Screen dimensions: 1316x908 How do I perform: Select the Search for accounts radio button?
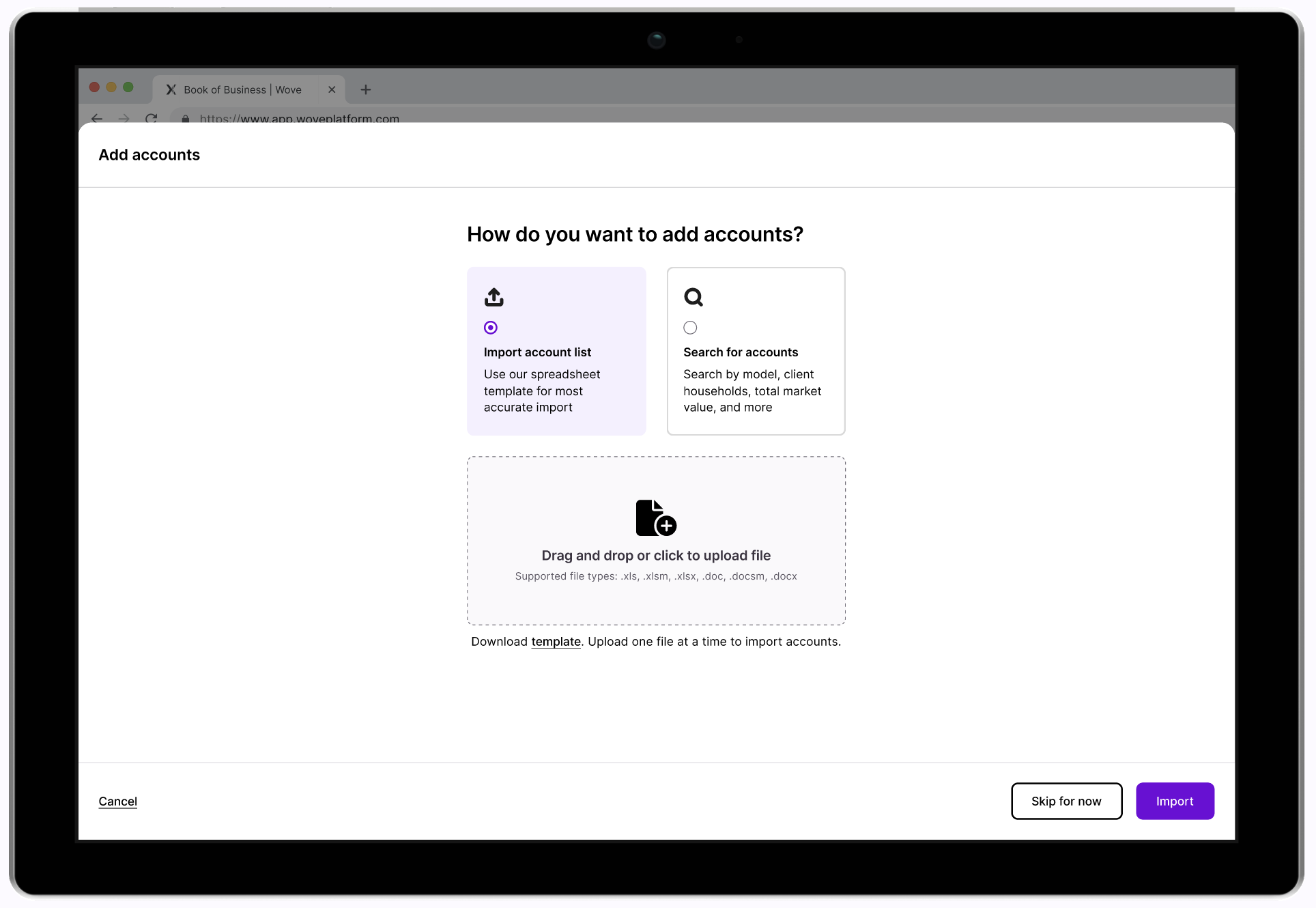tap(690, 328)
